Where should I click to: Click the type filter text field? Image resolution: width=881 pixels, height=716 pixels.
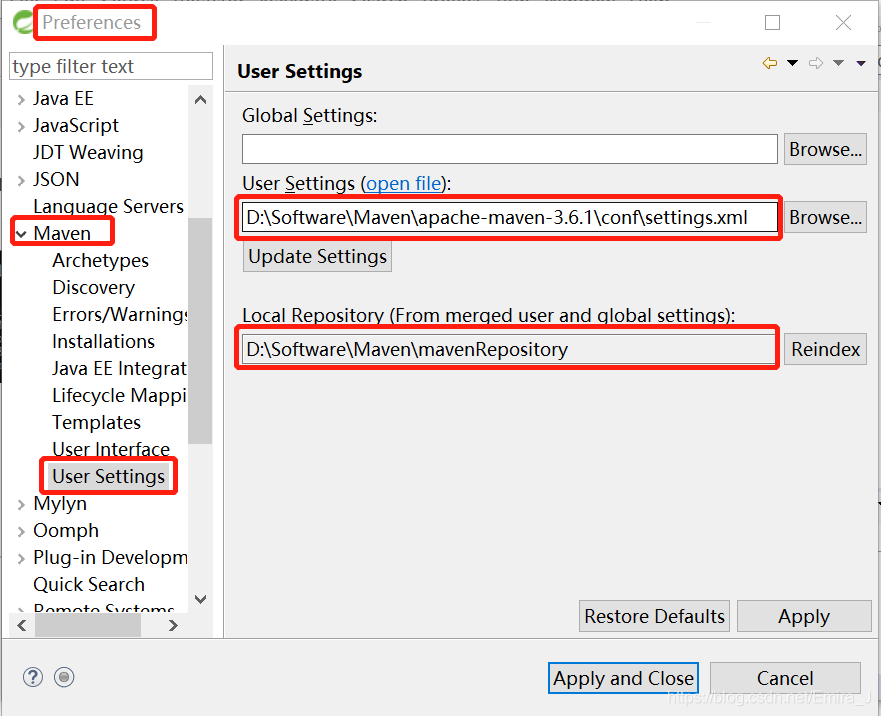tap(111, 66)
